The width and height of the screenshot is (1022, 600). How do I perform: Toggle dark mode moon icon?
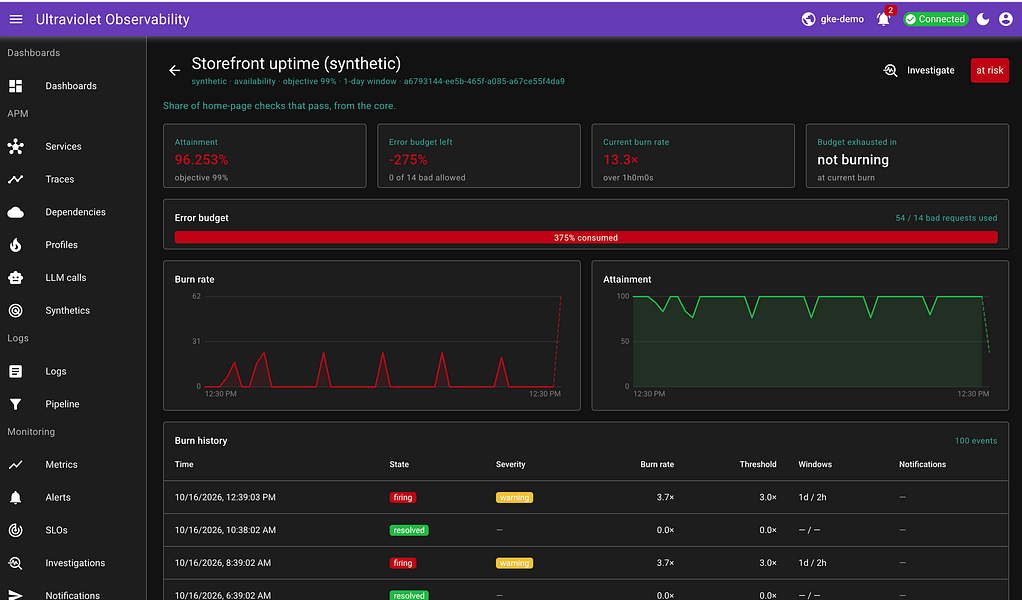tap(983, 20)
